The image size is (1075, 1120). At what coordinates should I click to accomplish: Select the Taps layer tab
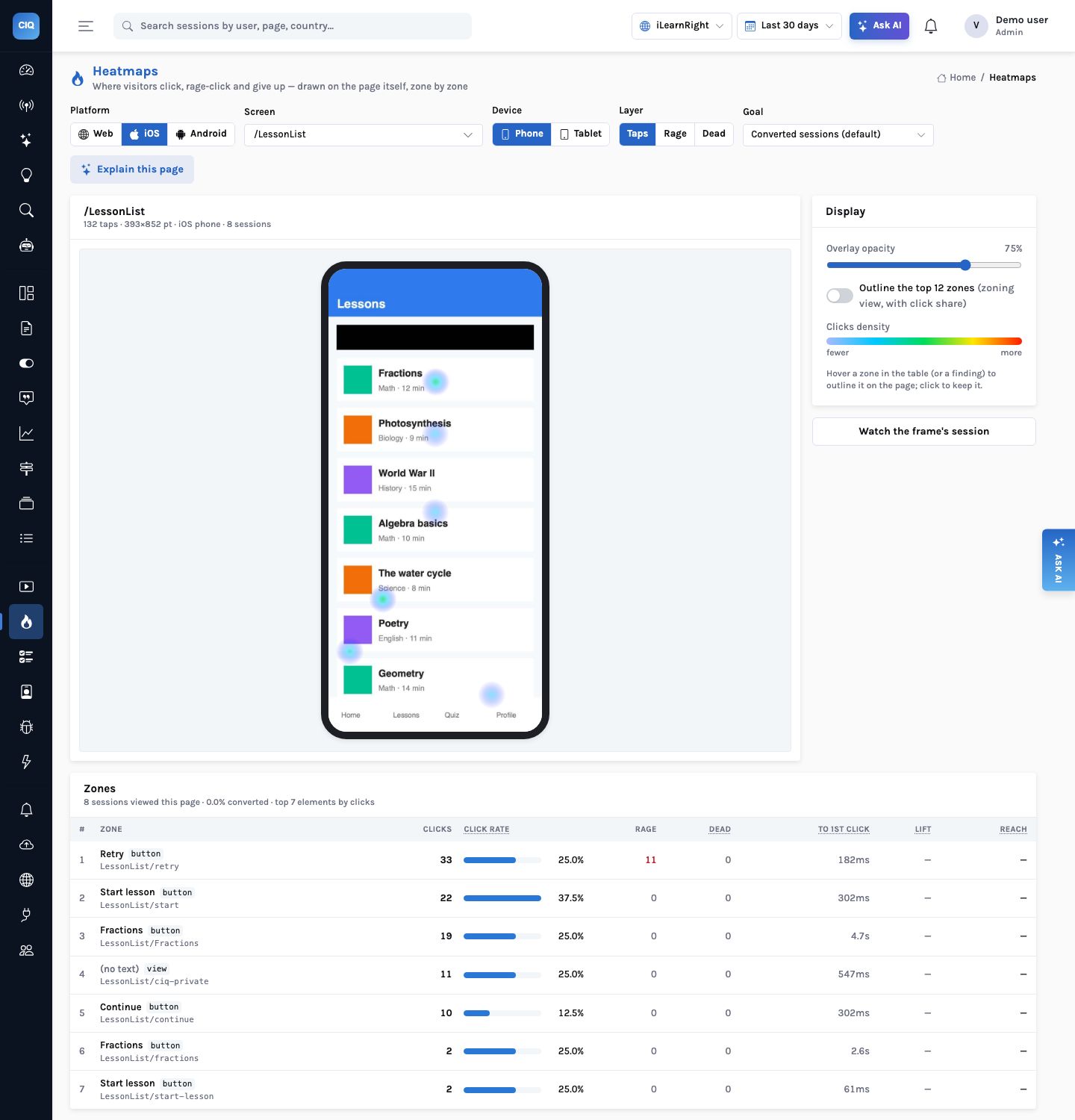click(x=638, y=134)
